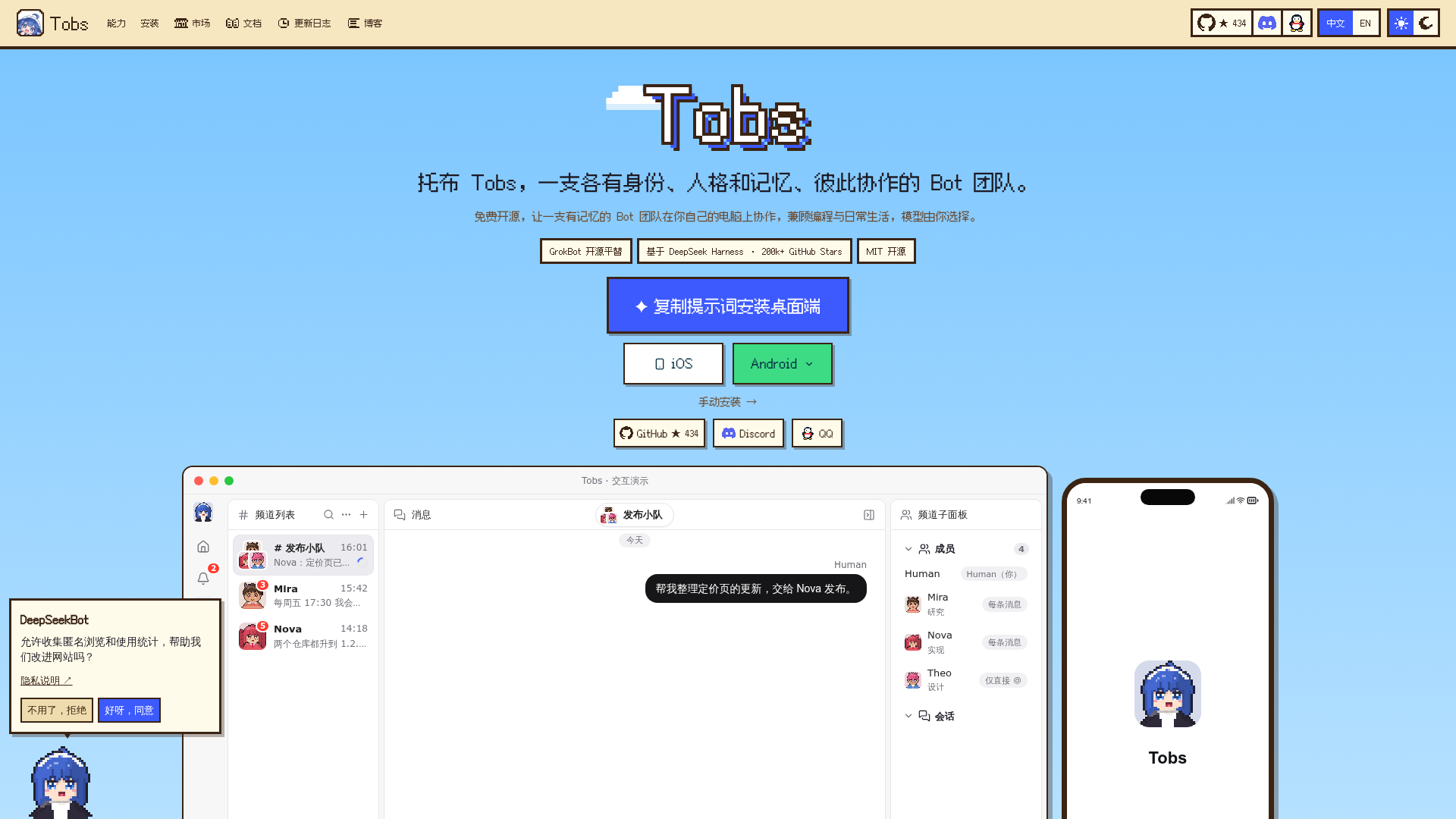Click plus icon to add channel
This screenshot has height=819, width=1456.
(364, 514)
